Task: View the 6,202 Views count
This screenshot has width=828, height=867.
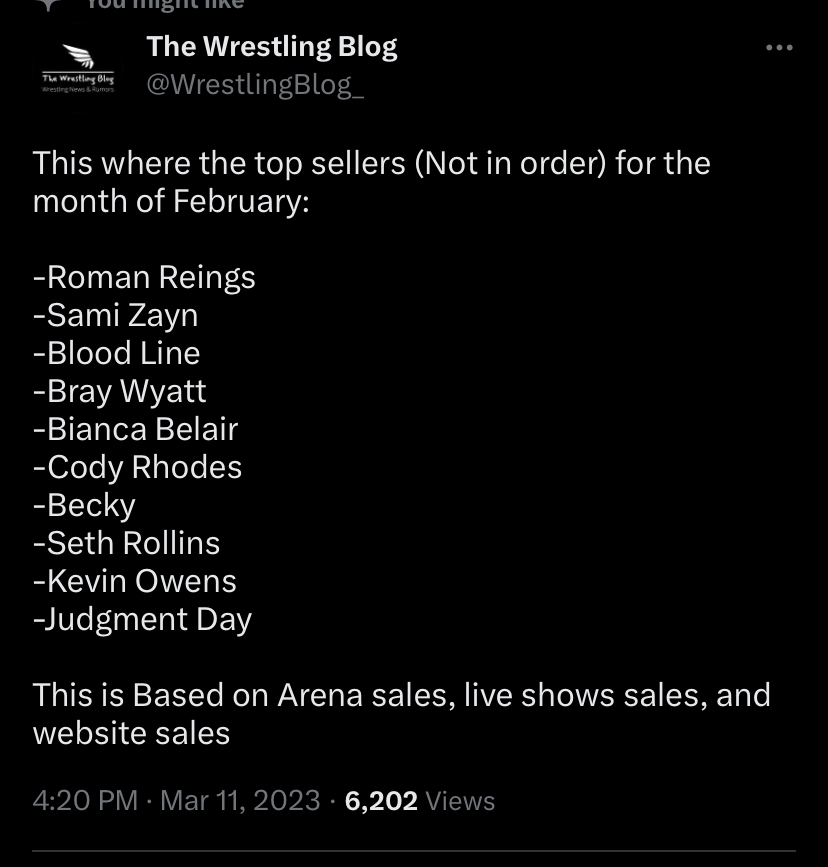Action: [420, 801]
